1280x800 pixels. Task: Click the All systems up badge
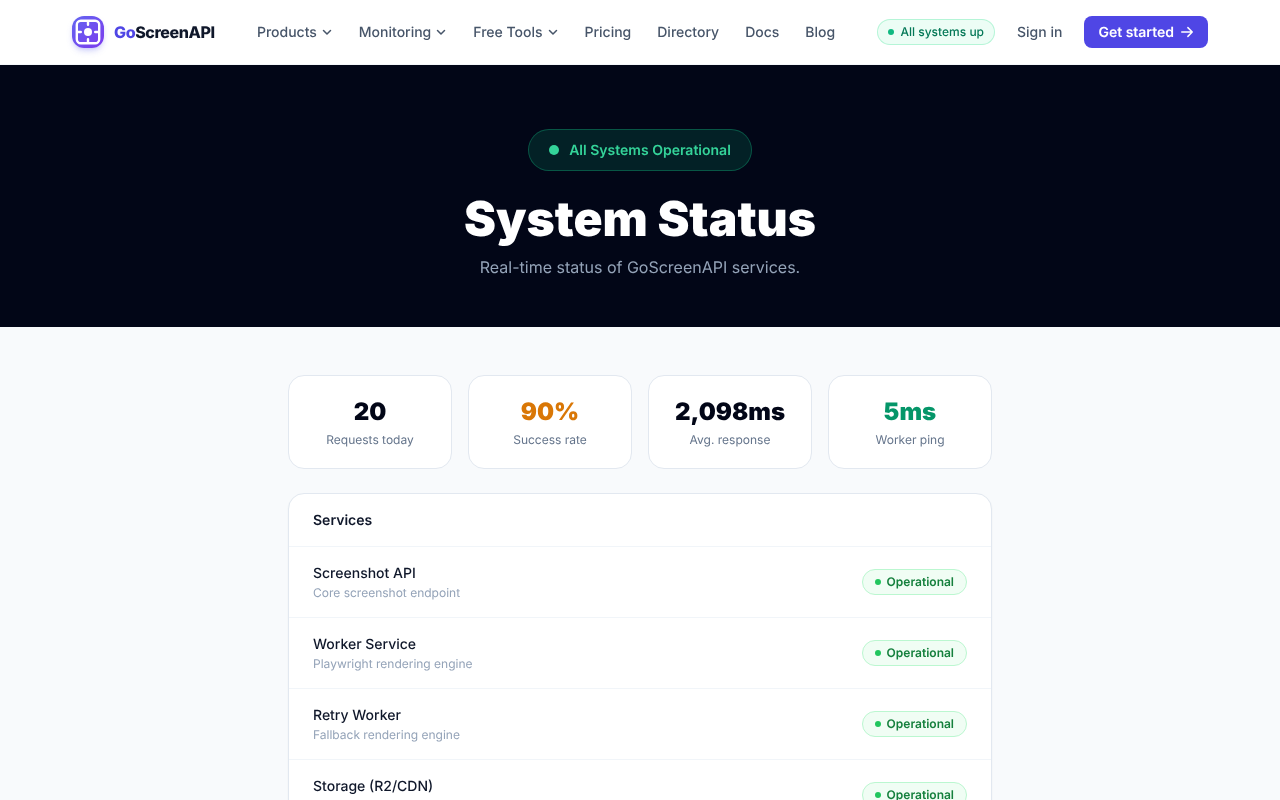pyautogui.click(x=936, y=32)
